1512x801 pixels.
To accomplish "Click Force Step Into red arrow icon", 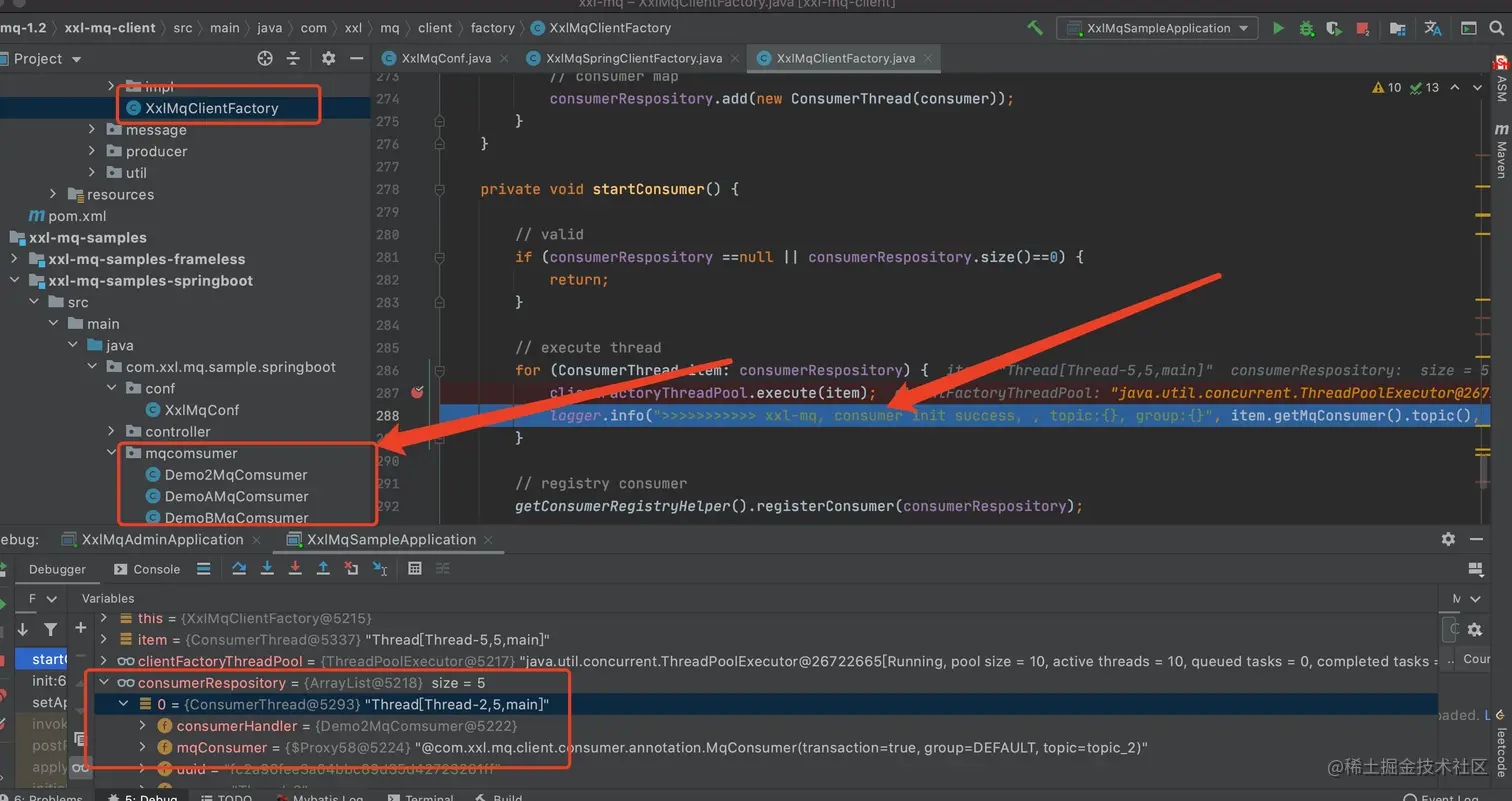I will (295, 569).
